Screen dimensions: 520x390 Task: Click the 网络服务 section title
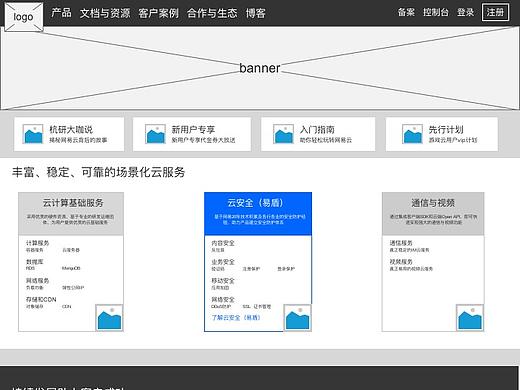(x=38, y=281)
